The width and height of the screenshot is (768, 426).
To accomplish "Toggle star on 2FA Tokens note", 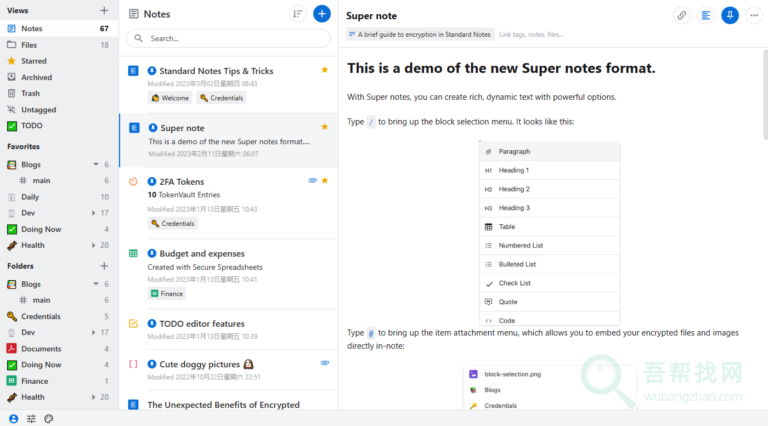I will pyautogui.click(x=324, y=181).
